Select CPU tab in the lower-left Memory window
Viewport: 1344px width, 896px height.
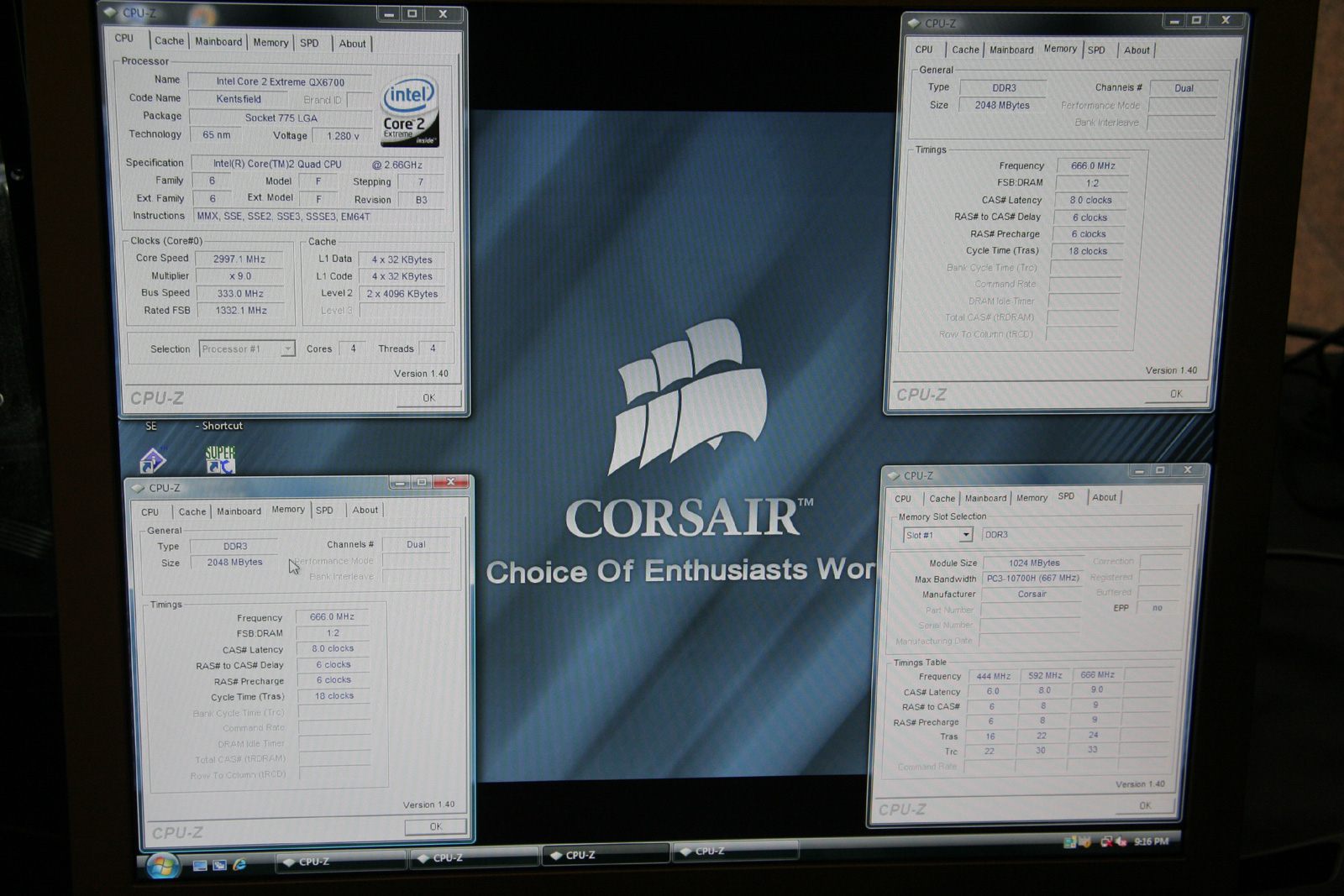pyautogui.click(x=150, y=511)
